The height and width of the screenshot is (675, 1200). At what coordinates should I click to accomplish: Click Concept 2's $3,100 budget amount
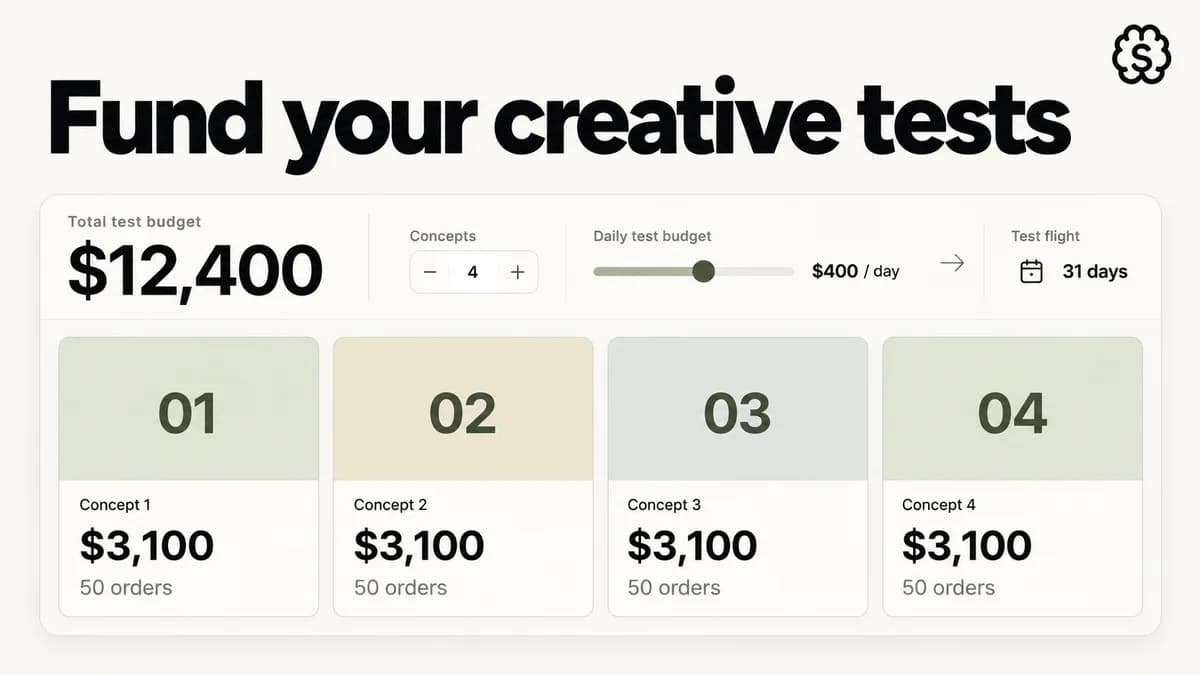coord(419,546)
